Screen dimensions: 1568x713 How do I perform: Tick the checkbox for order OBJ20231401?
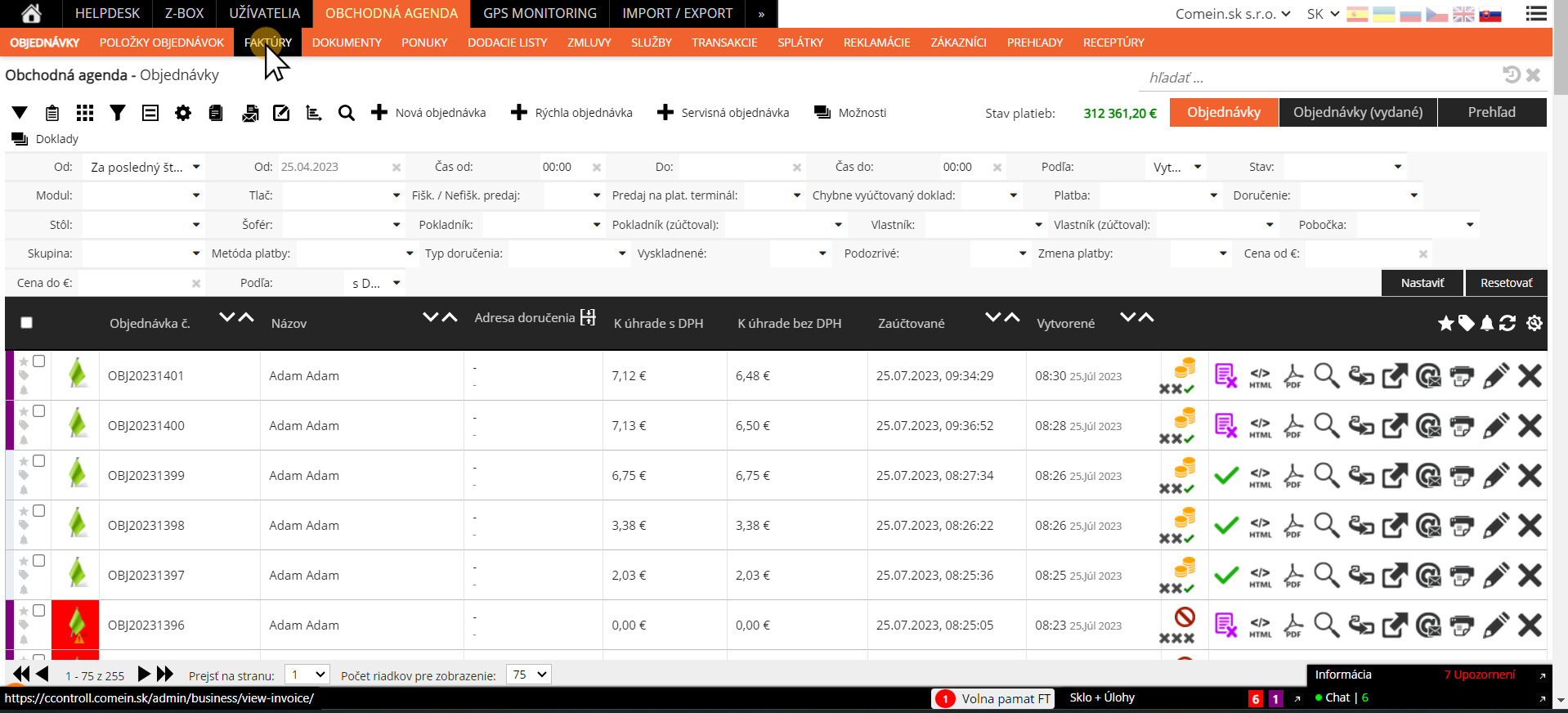38,361
